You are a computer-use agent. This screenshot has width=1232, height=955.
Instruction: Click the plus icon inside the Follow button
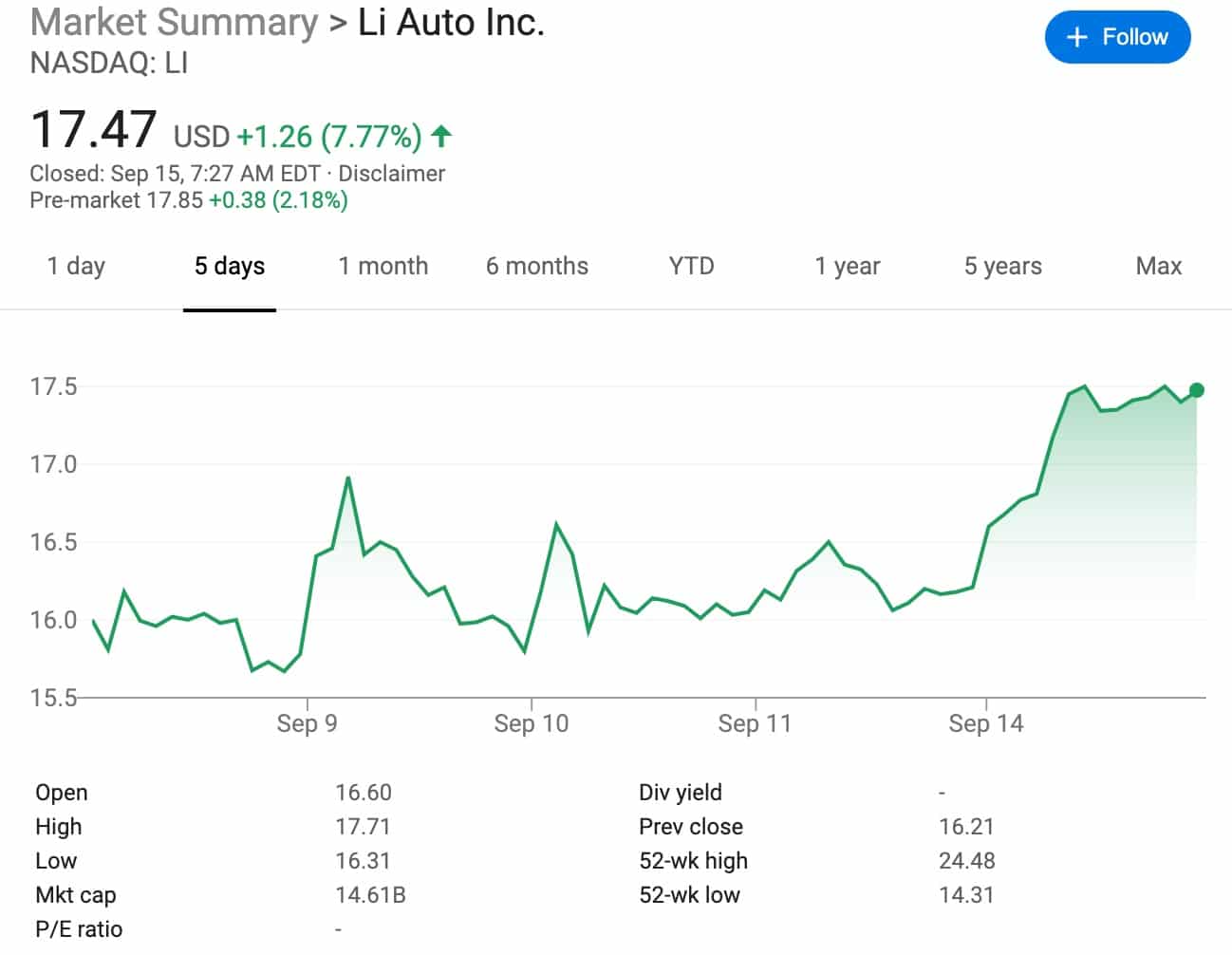1076,37
